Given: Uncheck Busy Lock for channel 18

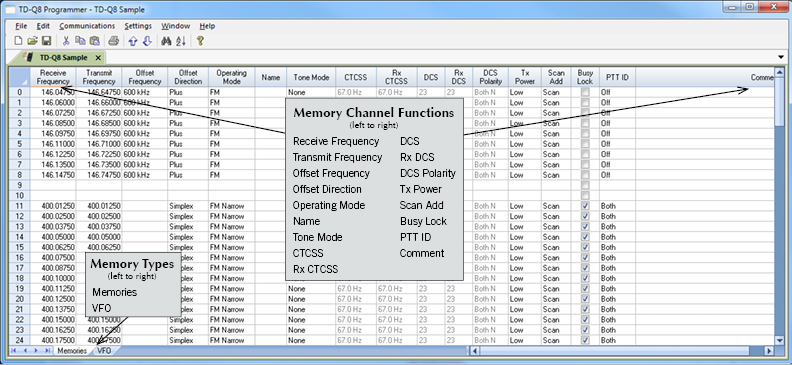Looking at the screenshot, I should tap(585, 278).
